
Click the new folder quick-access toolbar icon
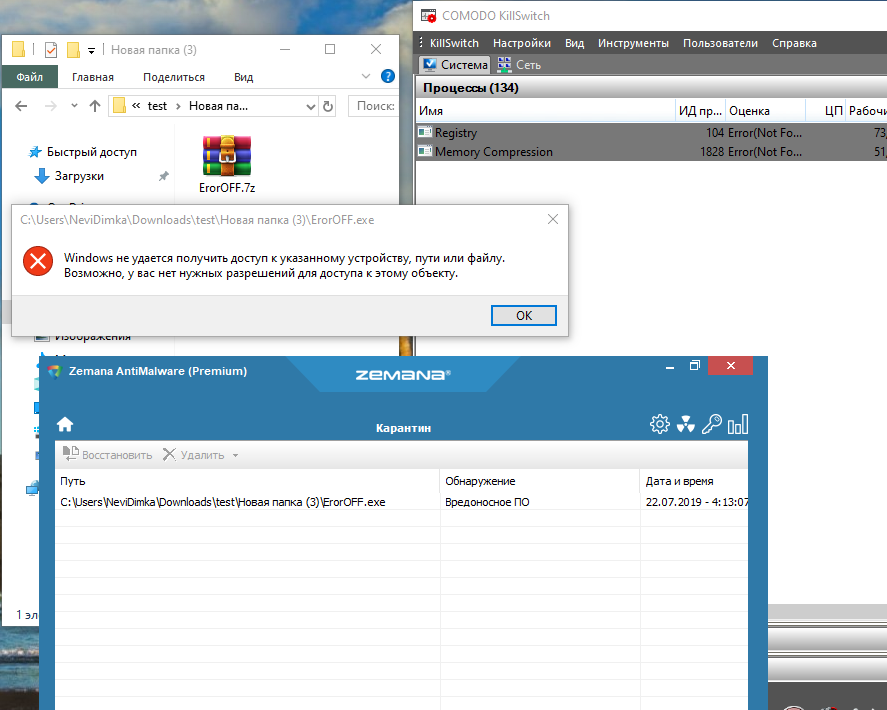(x=73, y=50)
